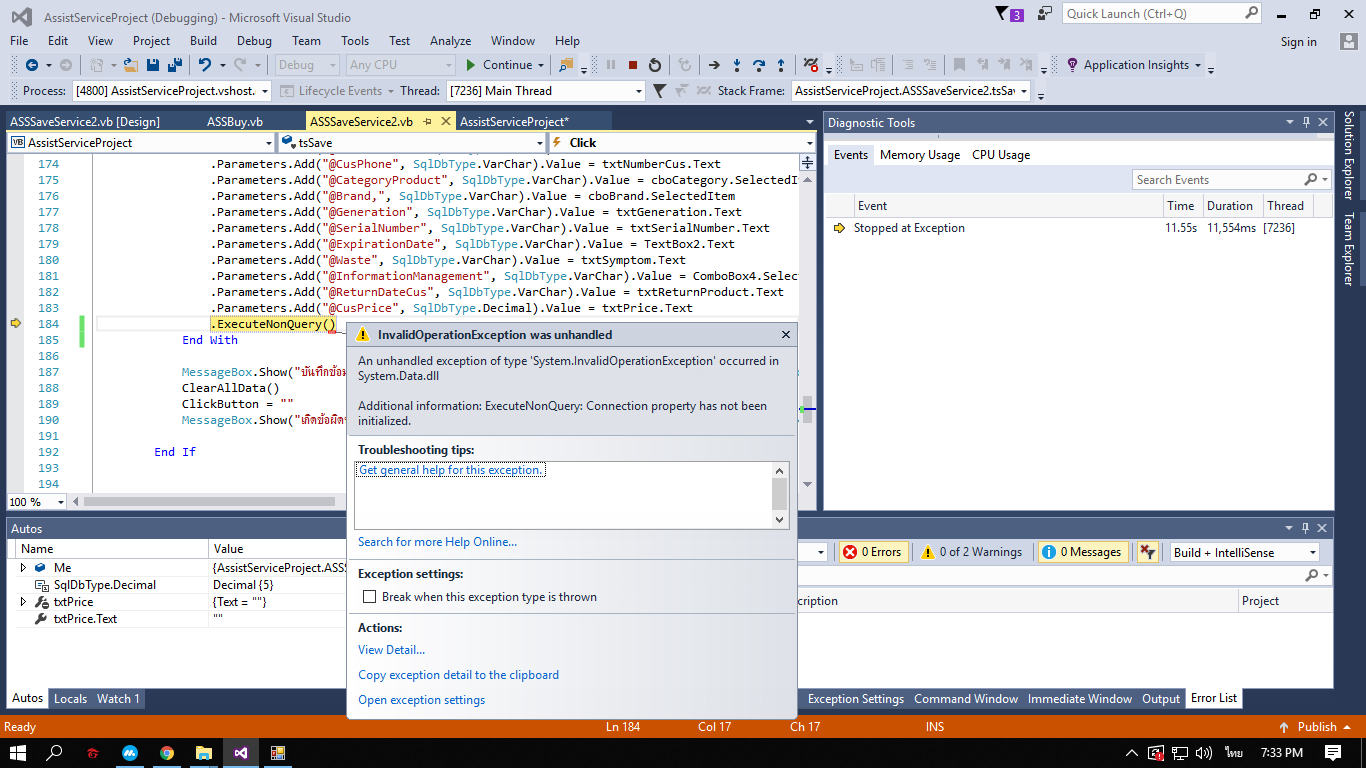1366x768 pixels.
Task: Click the Search Events input field
Action: [x=1217, y=180]
